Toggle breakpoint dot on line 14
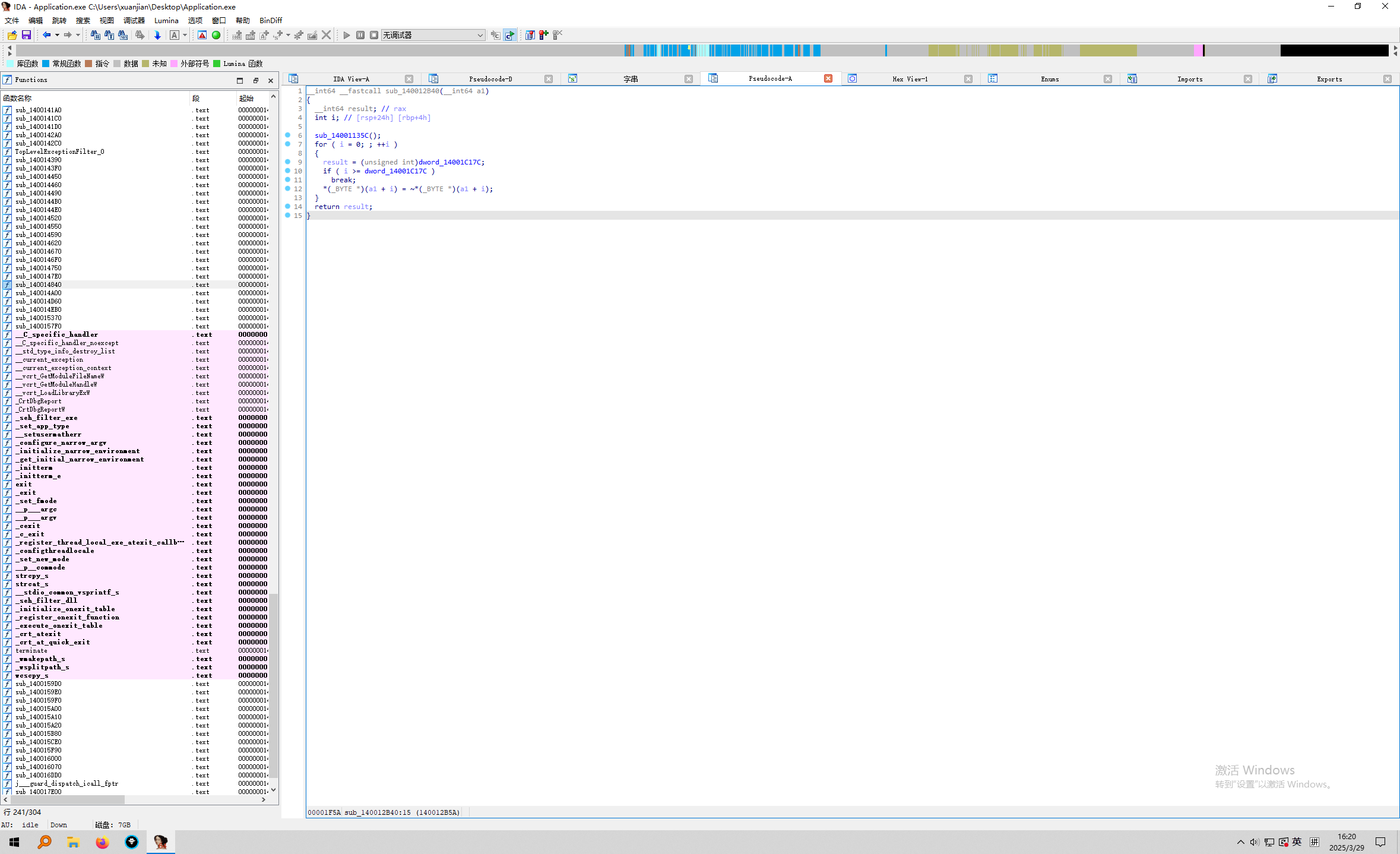Screen dimensions: 1400x854 click(288, 207)
